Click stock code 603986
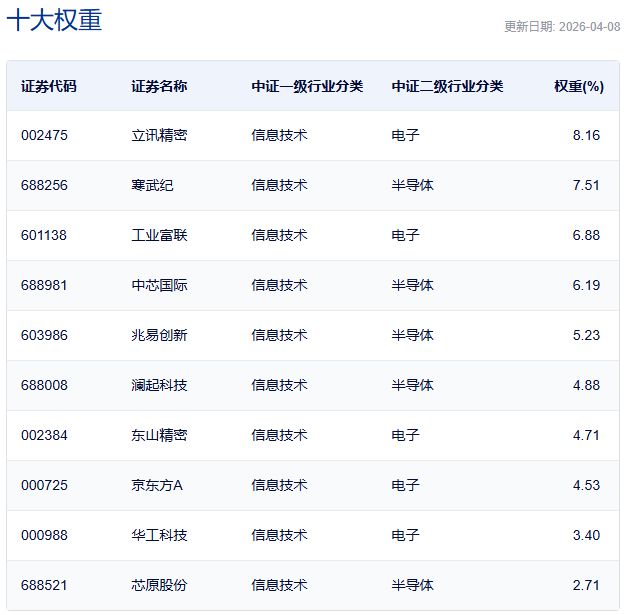Screen dimensions: 626x615 point(44,335)
